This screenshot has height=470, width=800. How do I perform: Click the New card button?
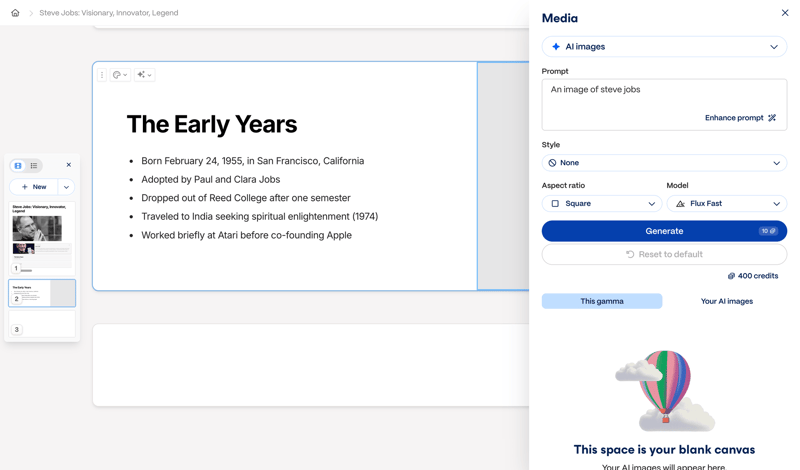point(34,187)
